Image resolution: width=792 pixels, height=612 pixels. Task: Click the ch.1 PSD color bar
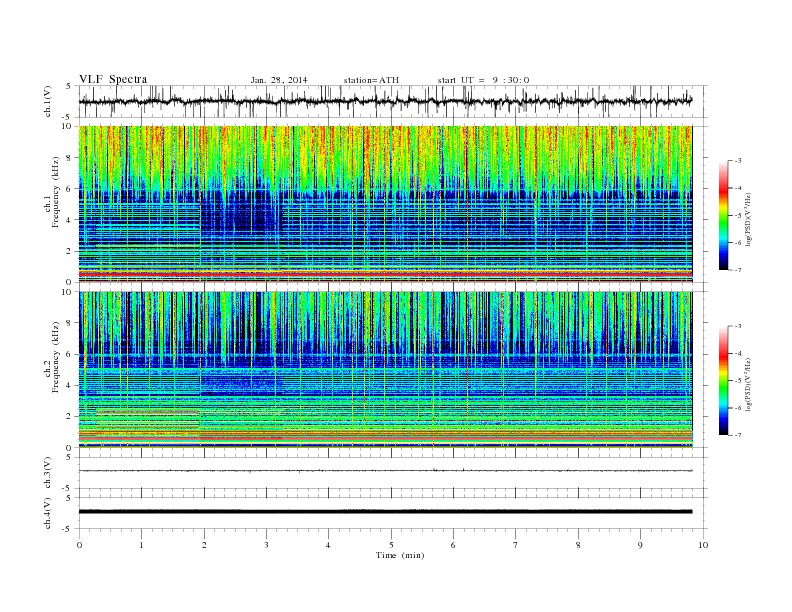pos(723,215)
